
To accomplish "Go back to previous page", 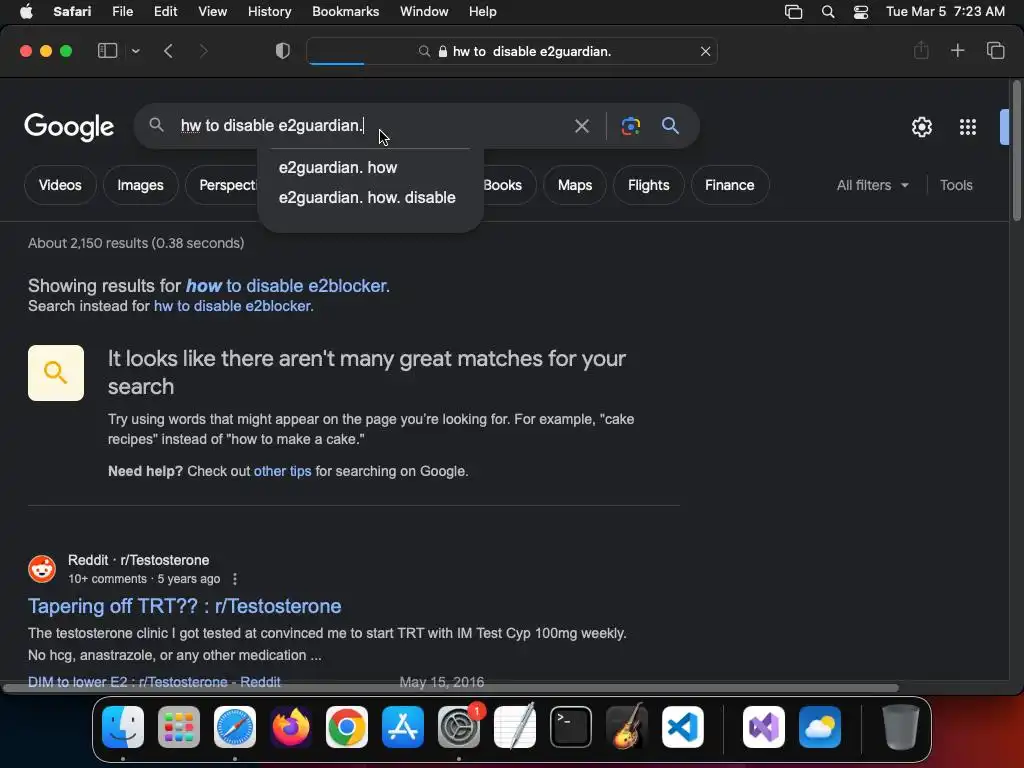I will pos(168,51).
